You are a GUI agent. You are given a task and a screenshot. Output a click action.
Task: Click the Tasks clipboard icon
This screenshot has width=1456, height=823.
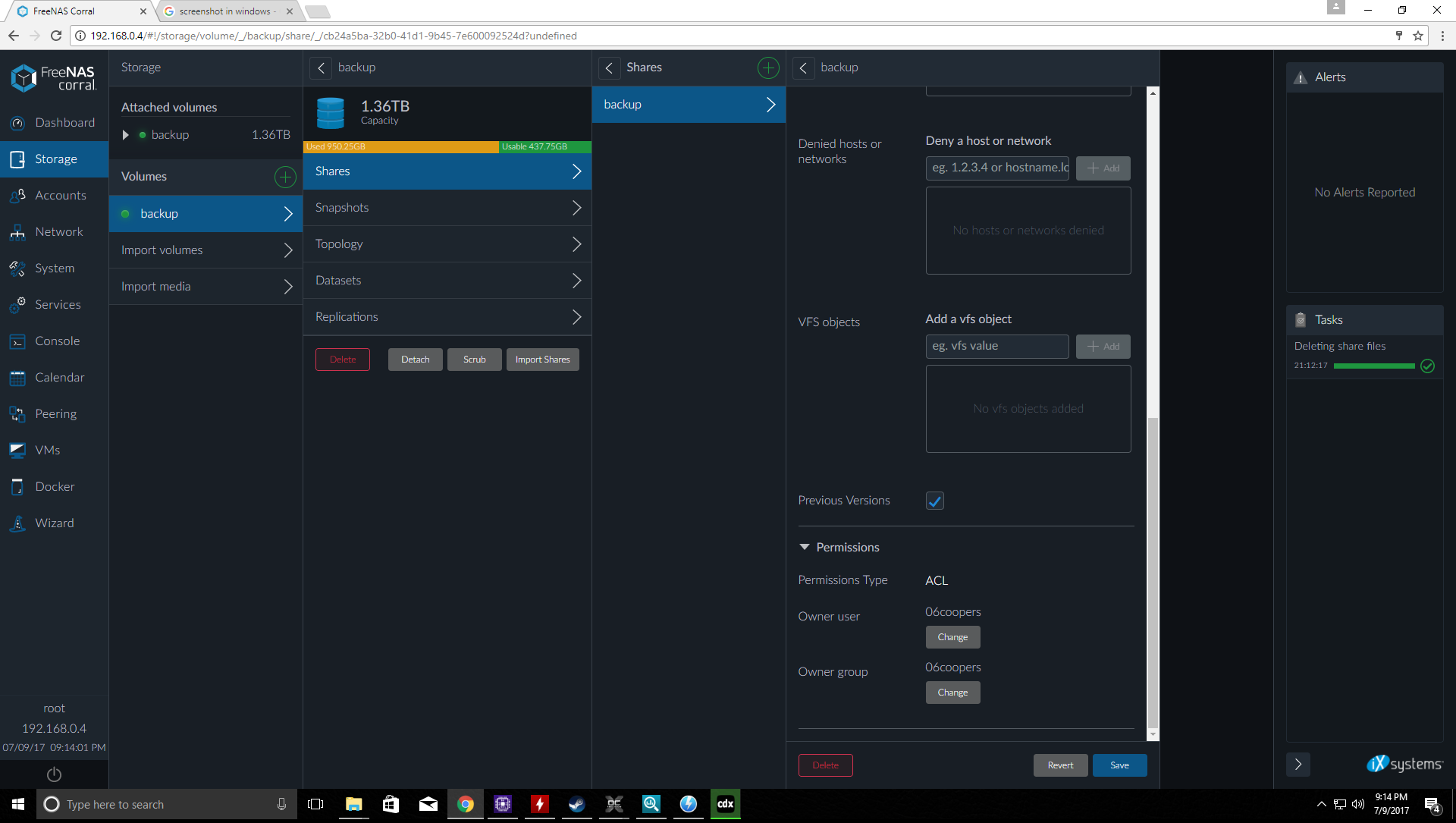1300,320
